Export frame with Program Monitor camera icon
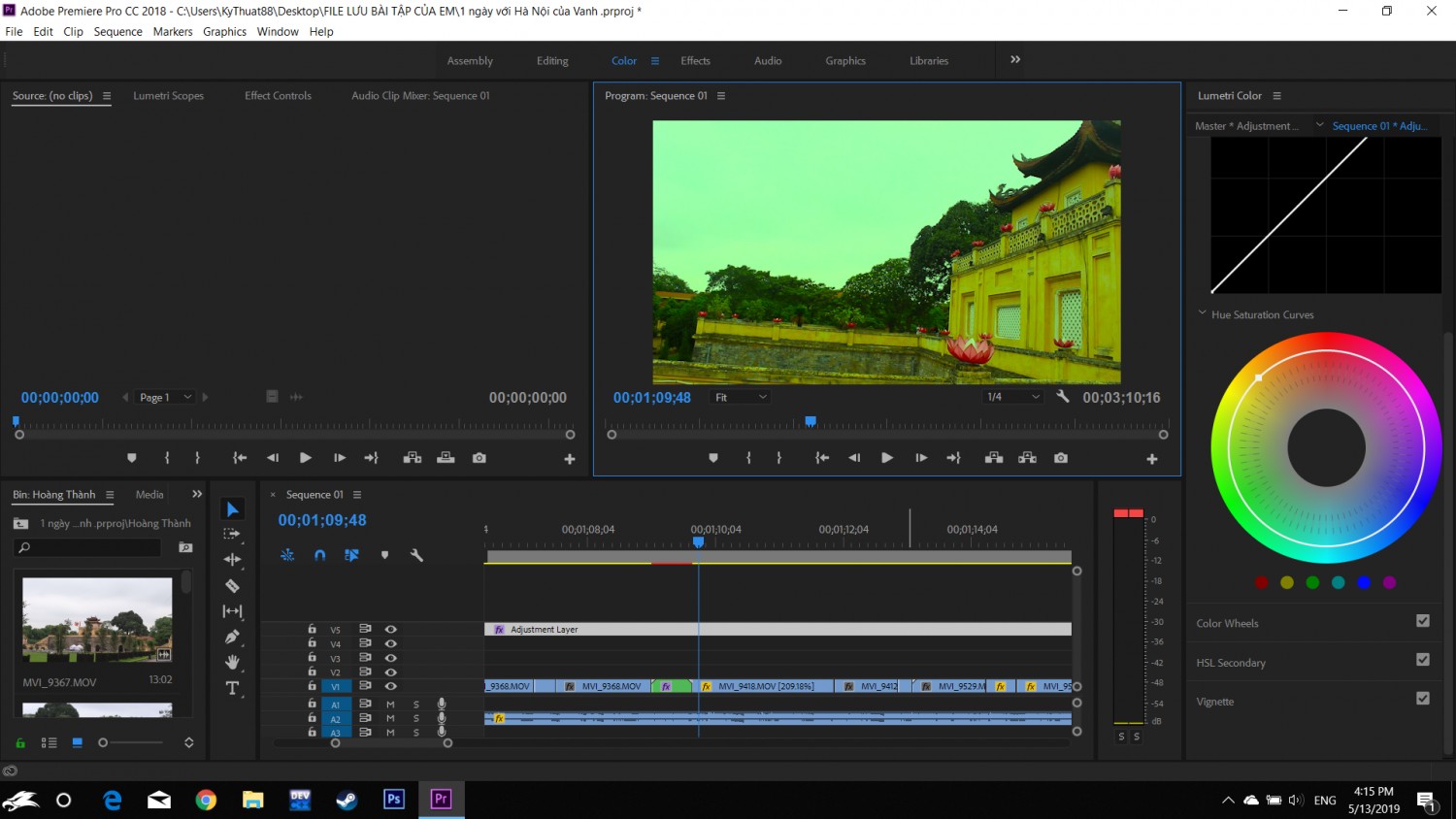The image size is (1456, 819). [x=1061, y=458]
